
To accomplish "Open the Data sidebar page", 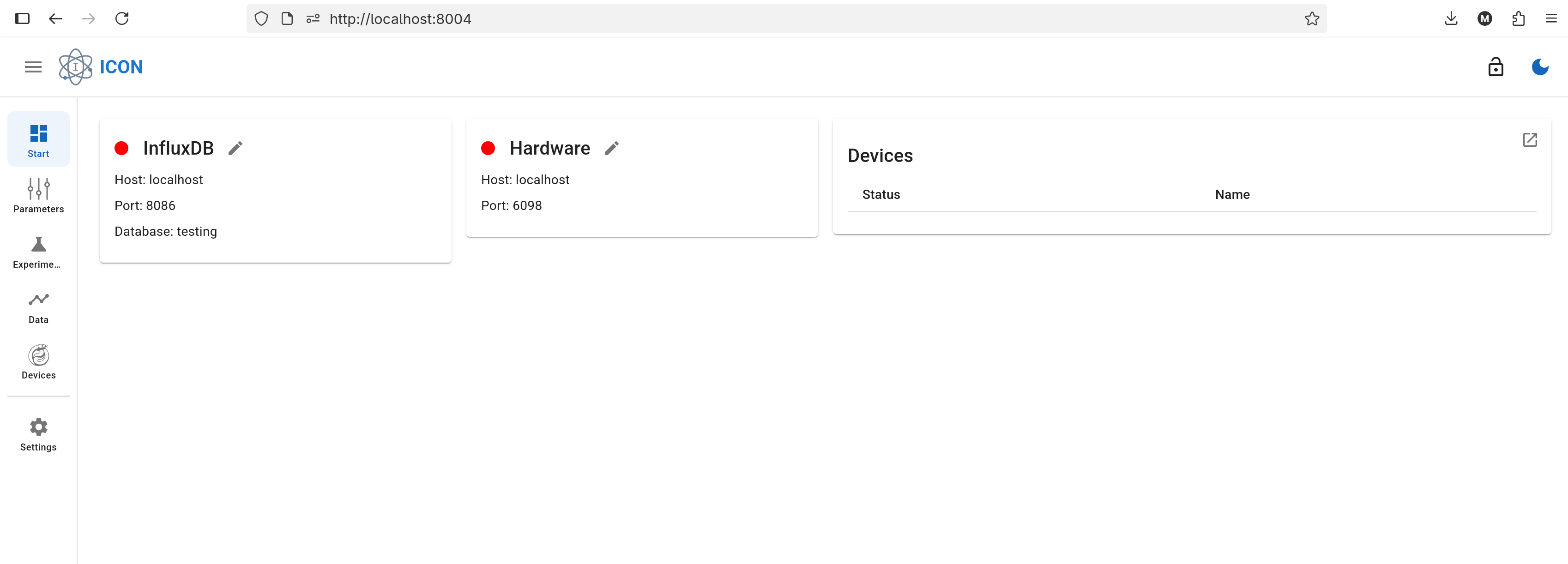I will 38,306.
